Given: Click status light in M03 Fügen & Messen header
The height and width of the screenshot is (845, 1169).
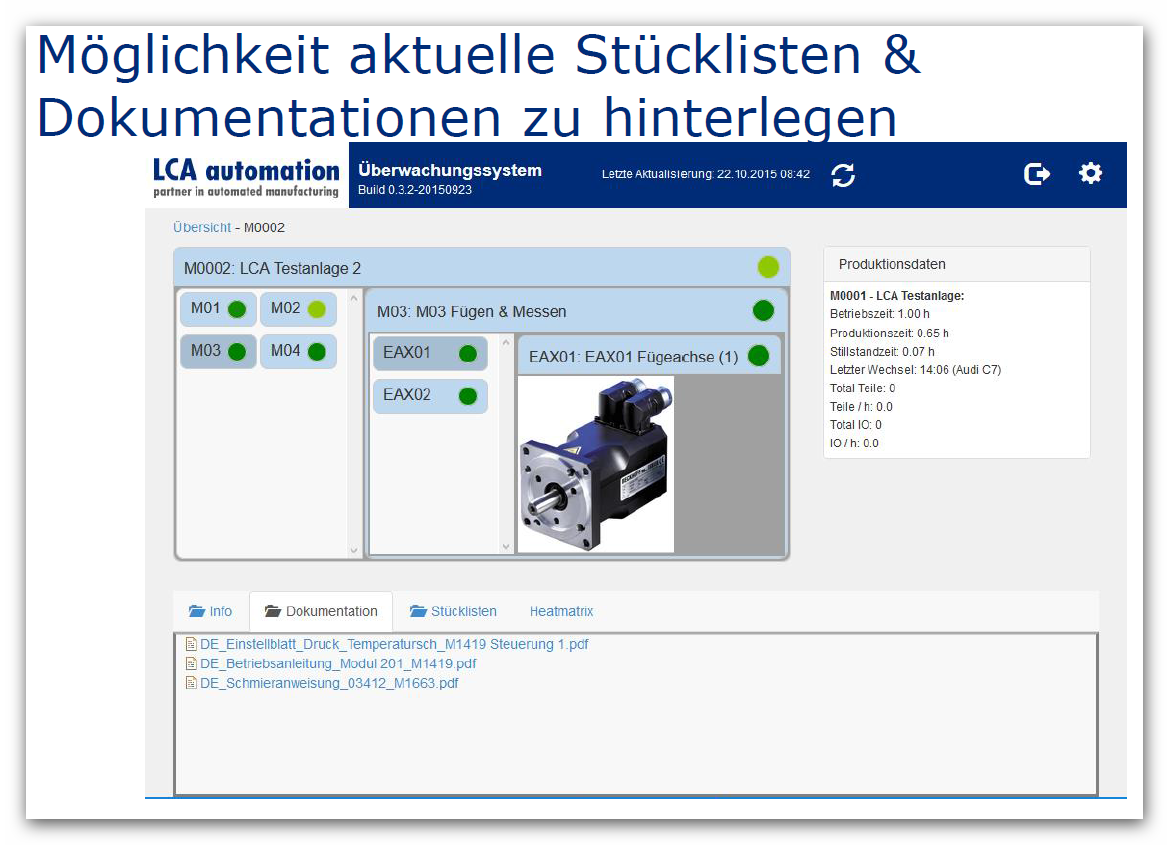Looking at the screenshot, I should click(763, 310).
